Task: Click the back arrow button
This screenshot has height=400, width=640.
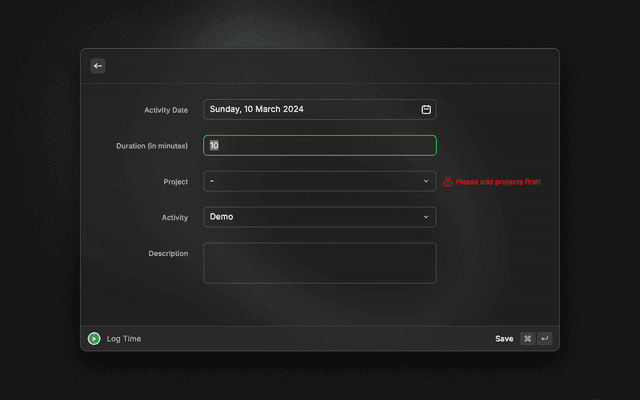Action: (x=98, y=66)
